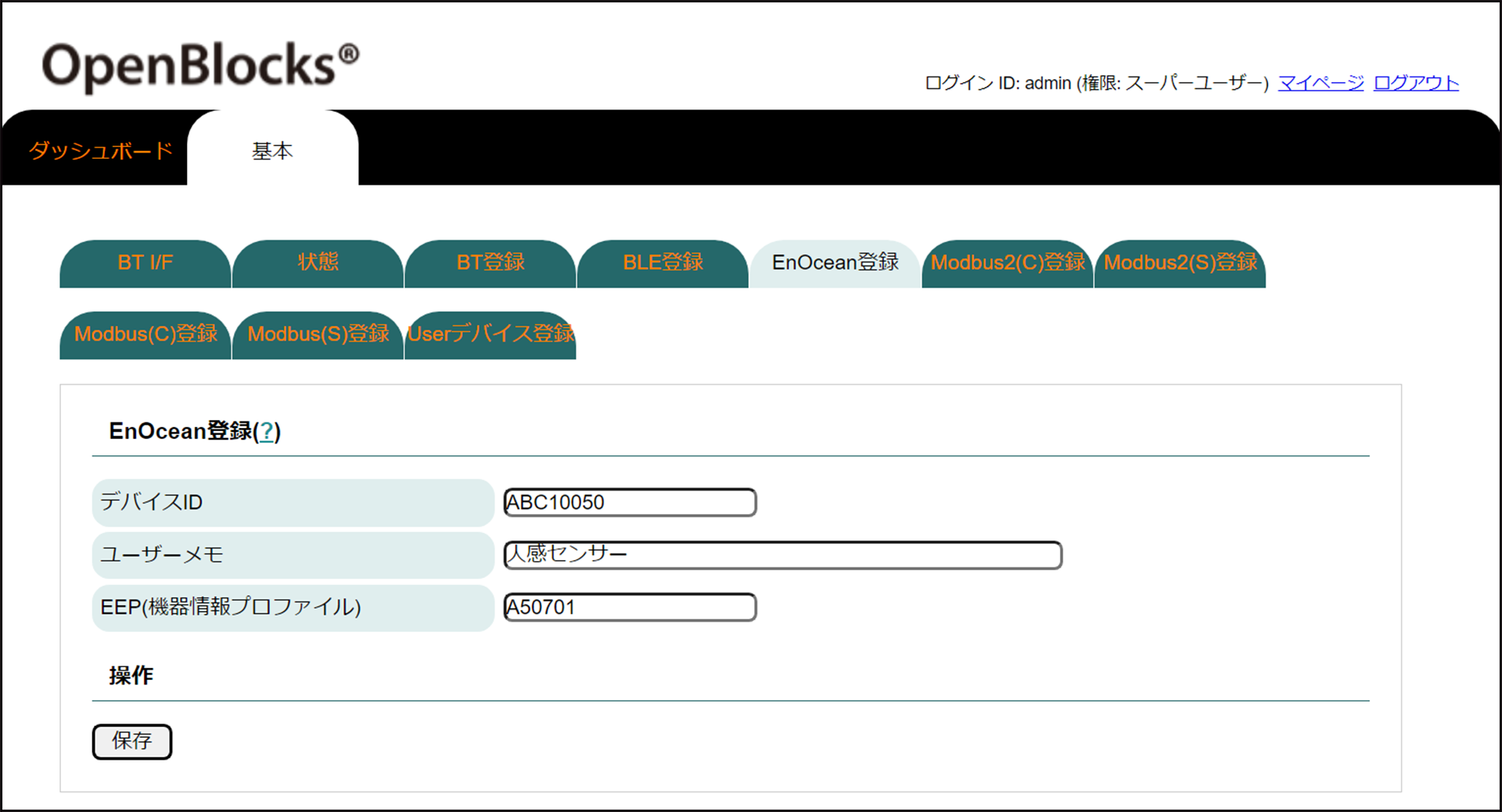Switch to Modbus(C)登録 tab
This screenshot has height=812, width=1502.
[146, 336]
